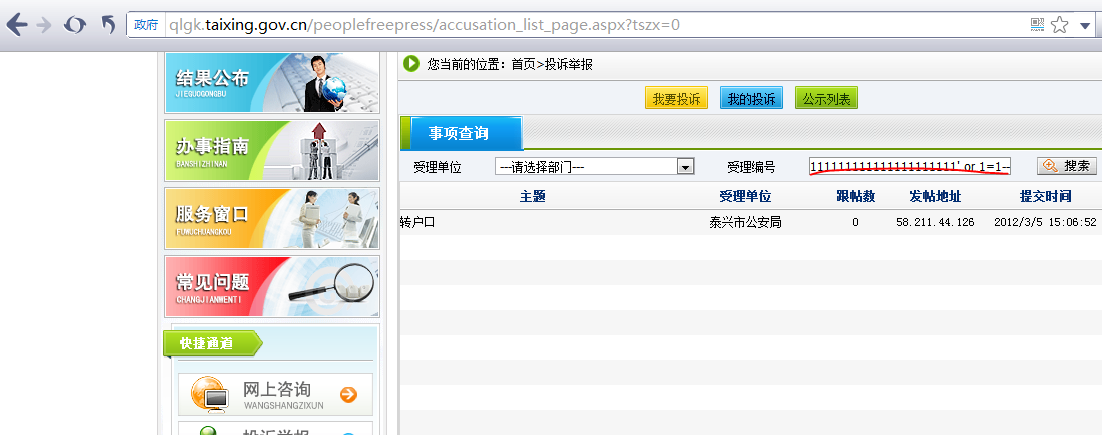Click the 首页 breadcrumb link
Viewport: 1102px width, 435px height.
tap(523, 64)
